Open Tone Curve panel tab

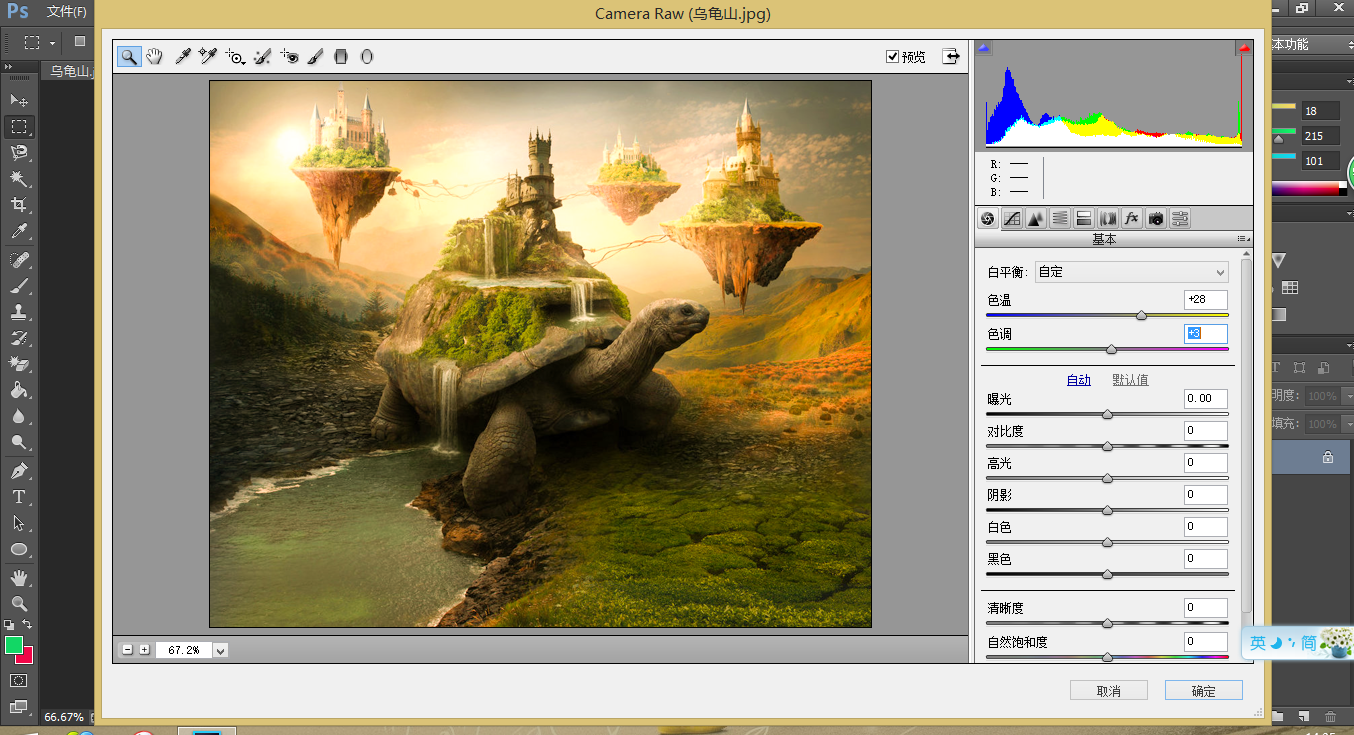(x=1012, y=219)
